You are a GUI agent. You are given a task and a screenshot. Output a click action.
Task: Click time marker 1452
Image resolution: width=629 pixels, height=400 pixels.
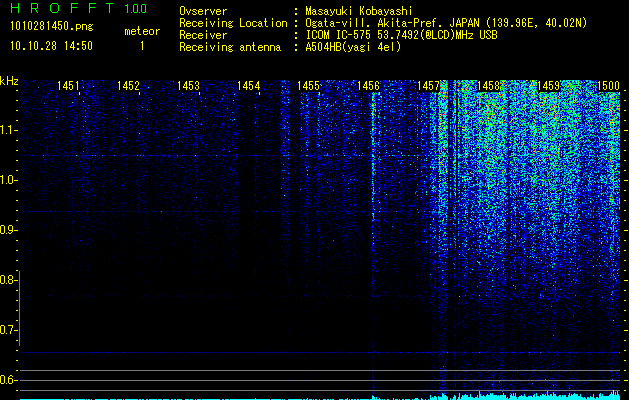[128, 85]
